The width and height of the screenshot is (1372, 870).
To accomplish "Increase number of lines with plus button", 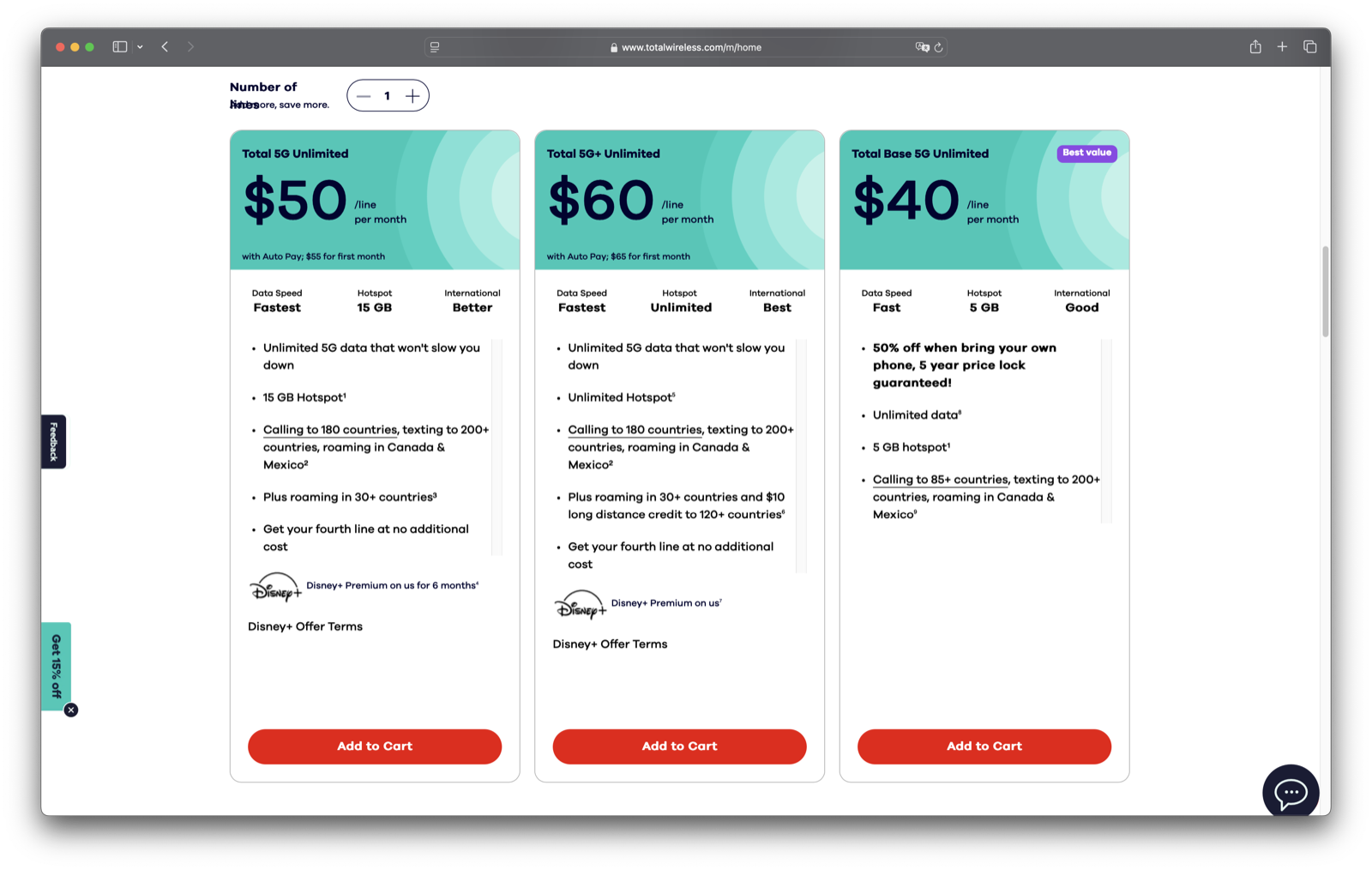I will click(x=412, y=96).
